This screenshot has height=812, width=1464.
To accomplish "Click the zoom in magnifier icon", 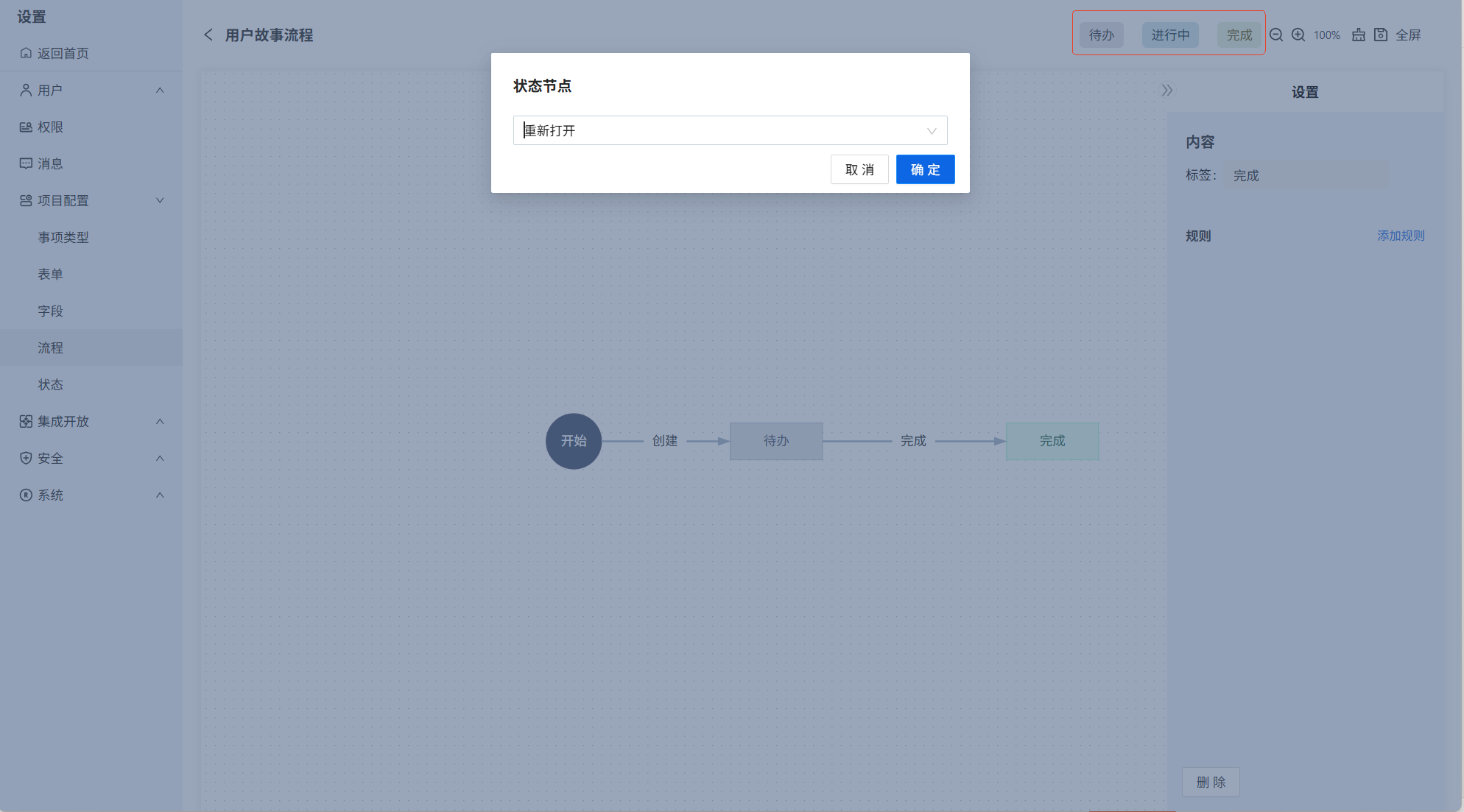I will (x=1298, y=35).
